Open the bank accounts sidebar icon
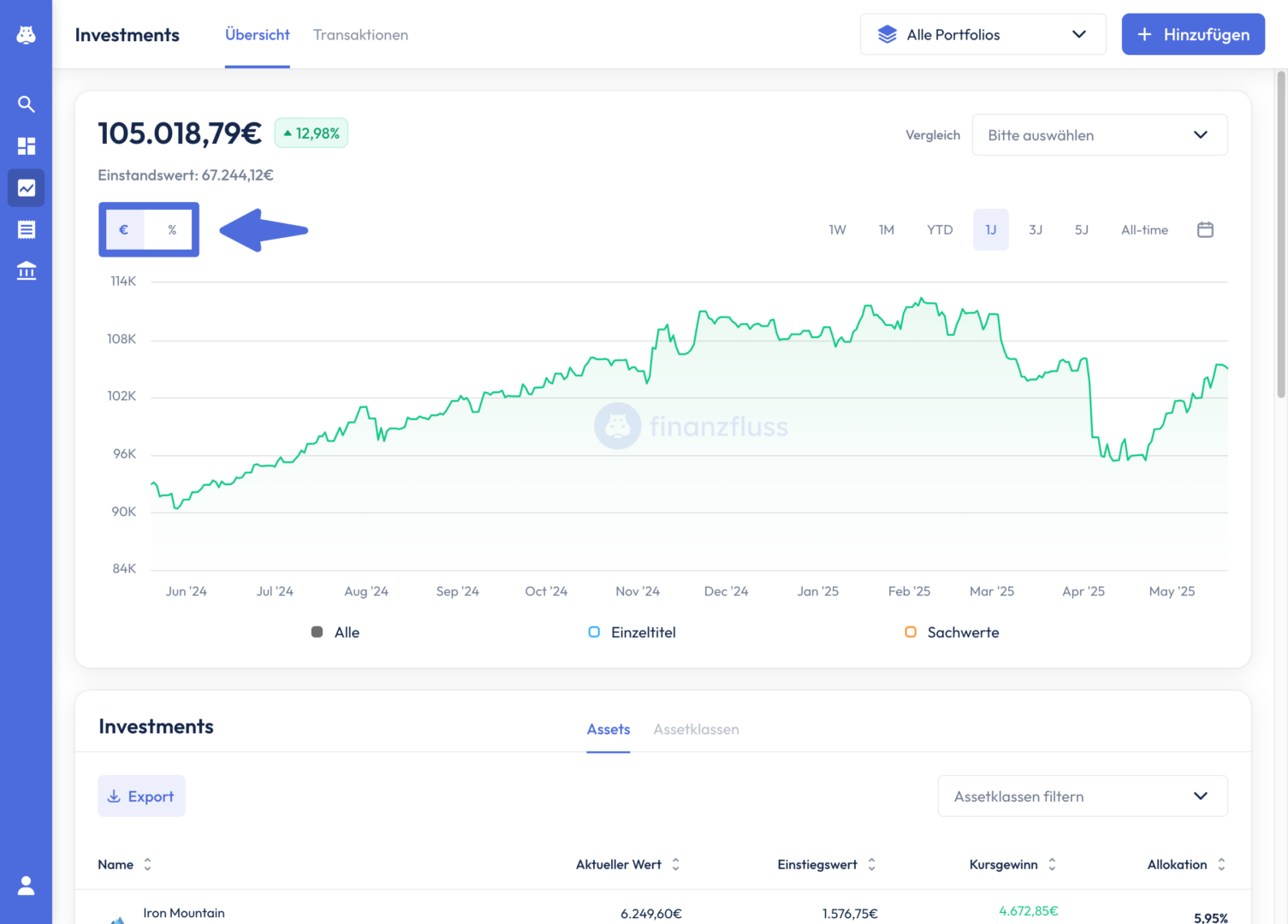The height and width of the screenshot is (924, 1288). (x=27, y=271)
